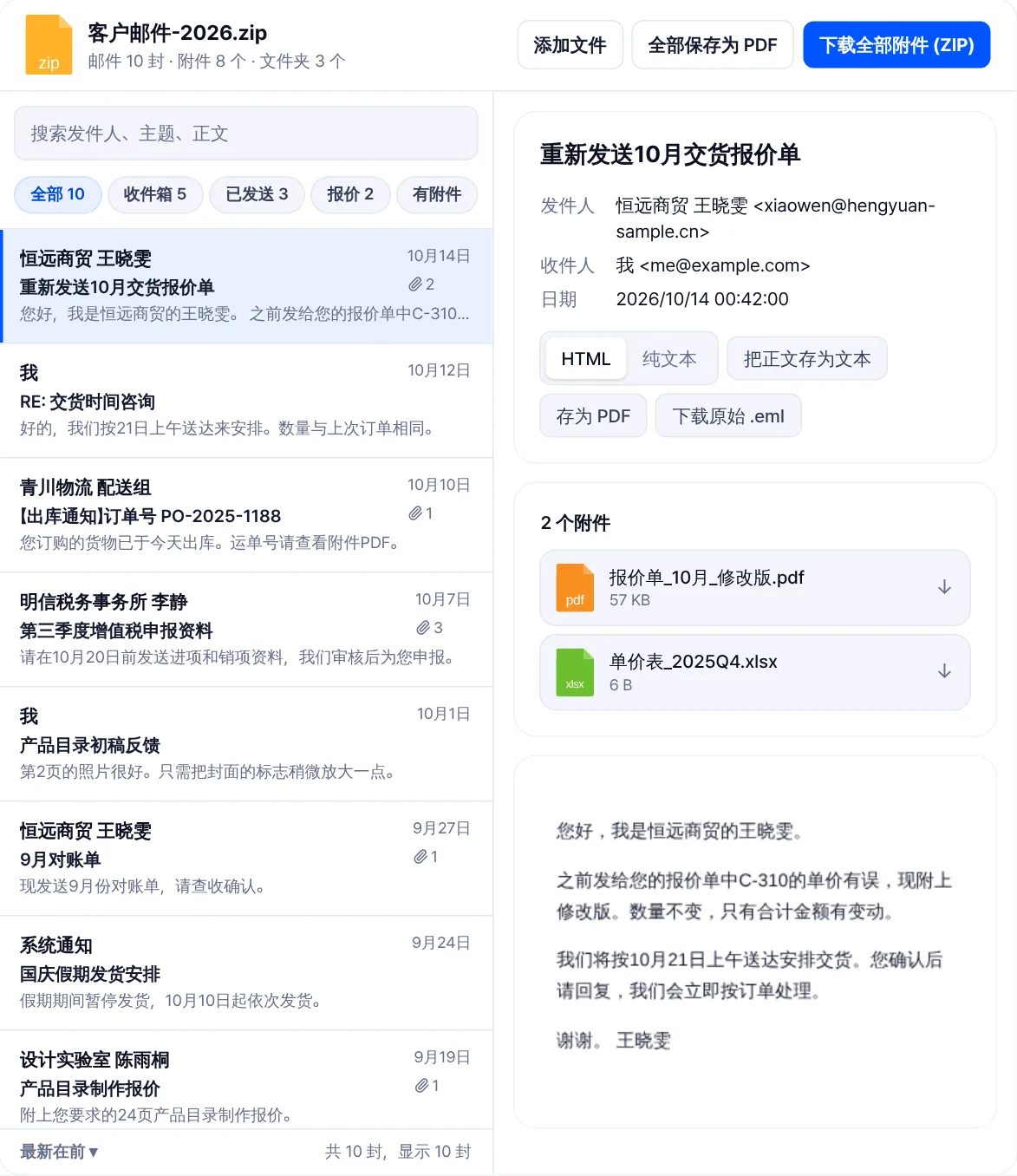Select the 收件箱 5 filter tab
The image size is (1017, 1176).
coord(155,194)
